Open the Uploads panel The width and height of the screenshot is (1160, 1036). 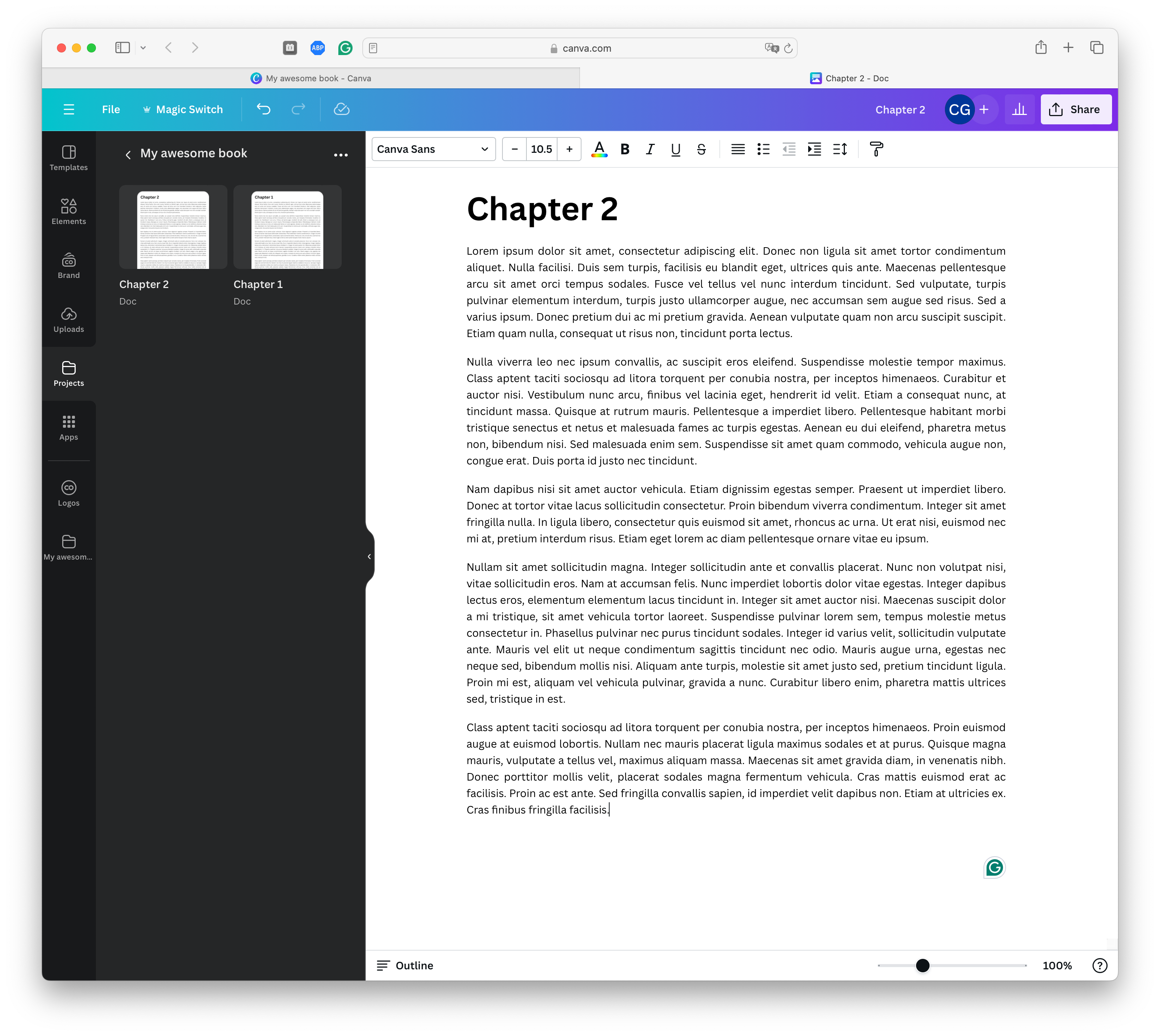[68, 319]
